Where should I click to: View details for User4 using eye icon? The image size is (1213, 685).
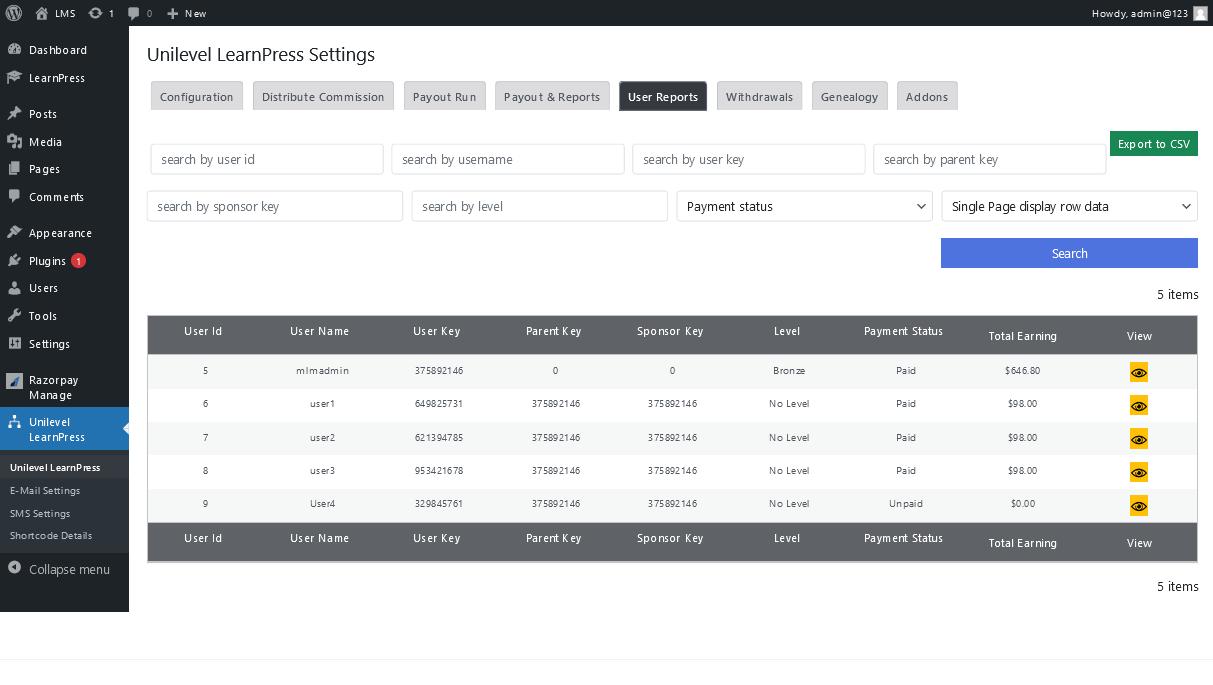click(x=1138, y=506)
